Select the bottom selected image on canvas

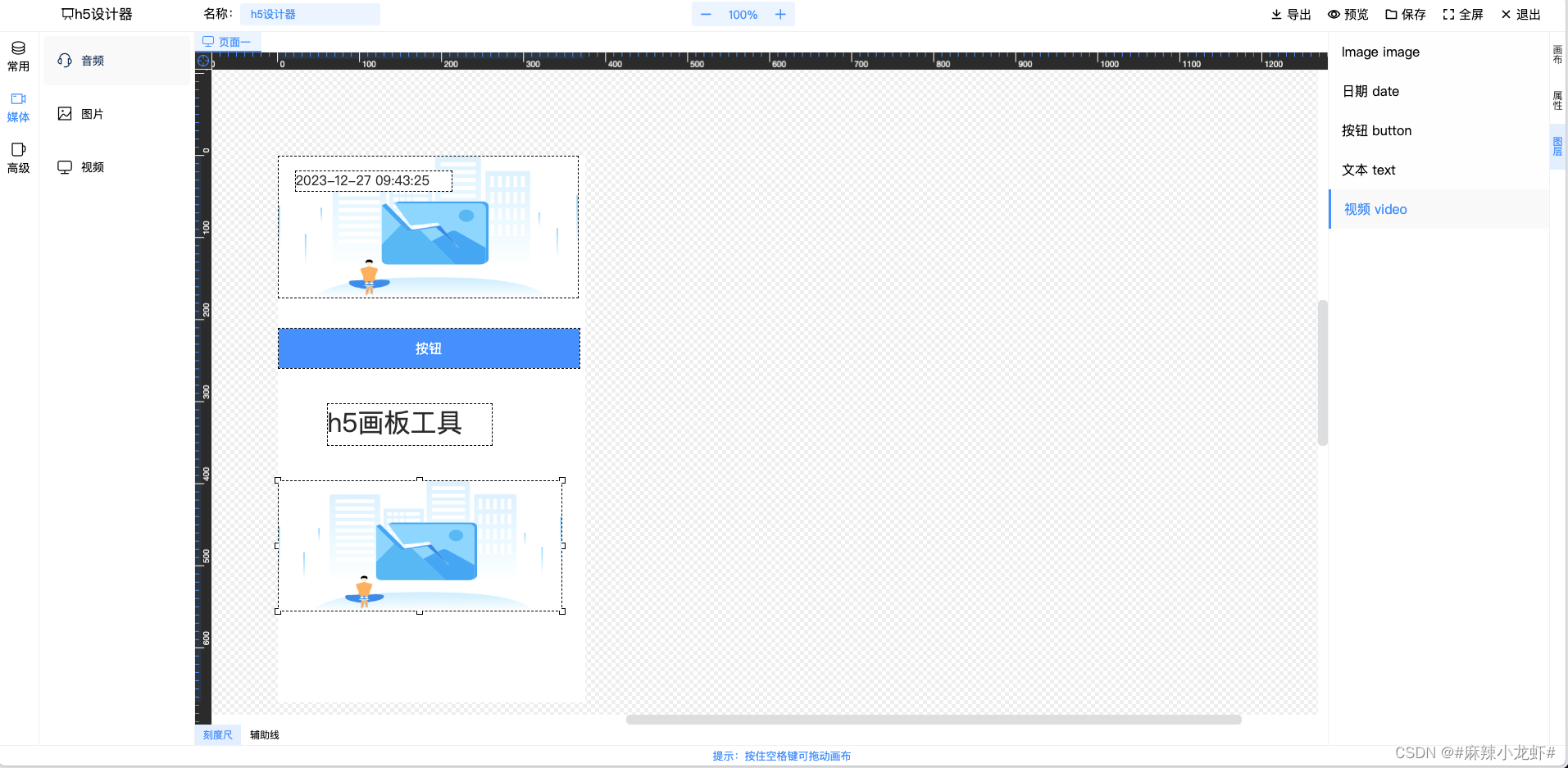tap(420, 546)
